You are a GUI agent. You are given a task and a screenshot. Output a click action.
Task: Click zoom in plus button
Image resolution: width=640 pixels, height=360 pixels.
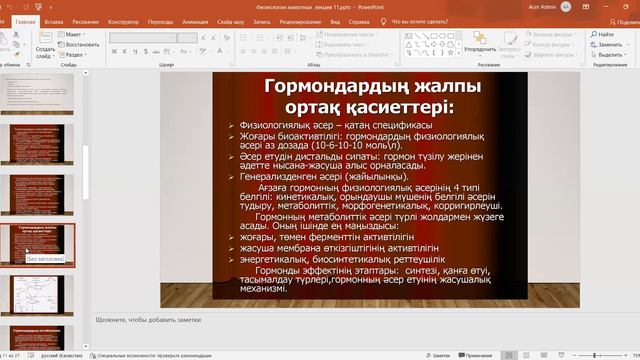(625, 356)
